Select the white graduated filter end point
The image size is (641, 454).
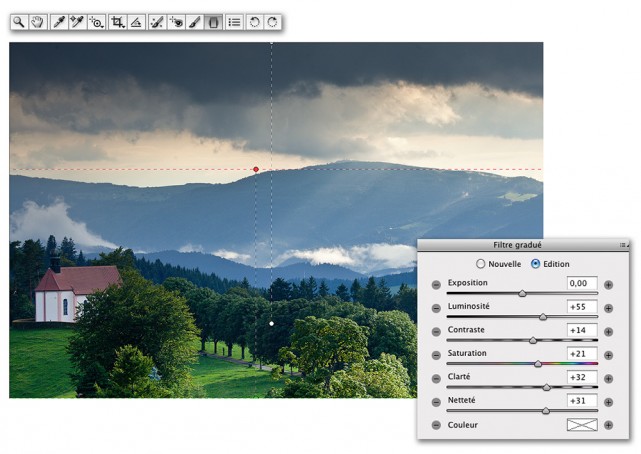272,324
